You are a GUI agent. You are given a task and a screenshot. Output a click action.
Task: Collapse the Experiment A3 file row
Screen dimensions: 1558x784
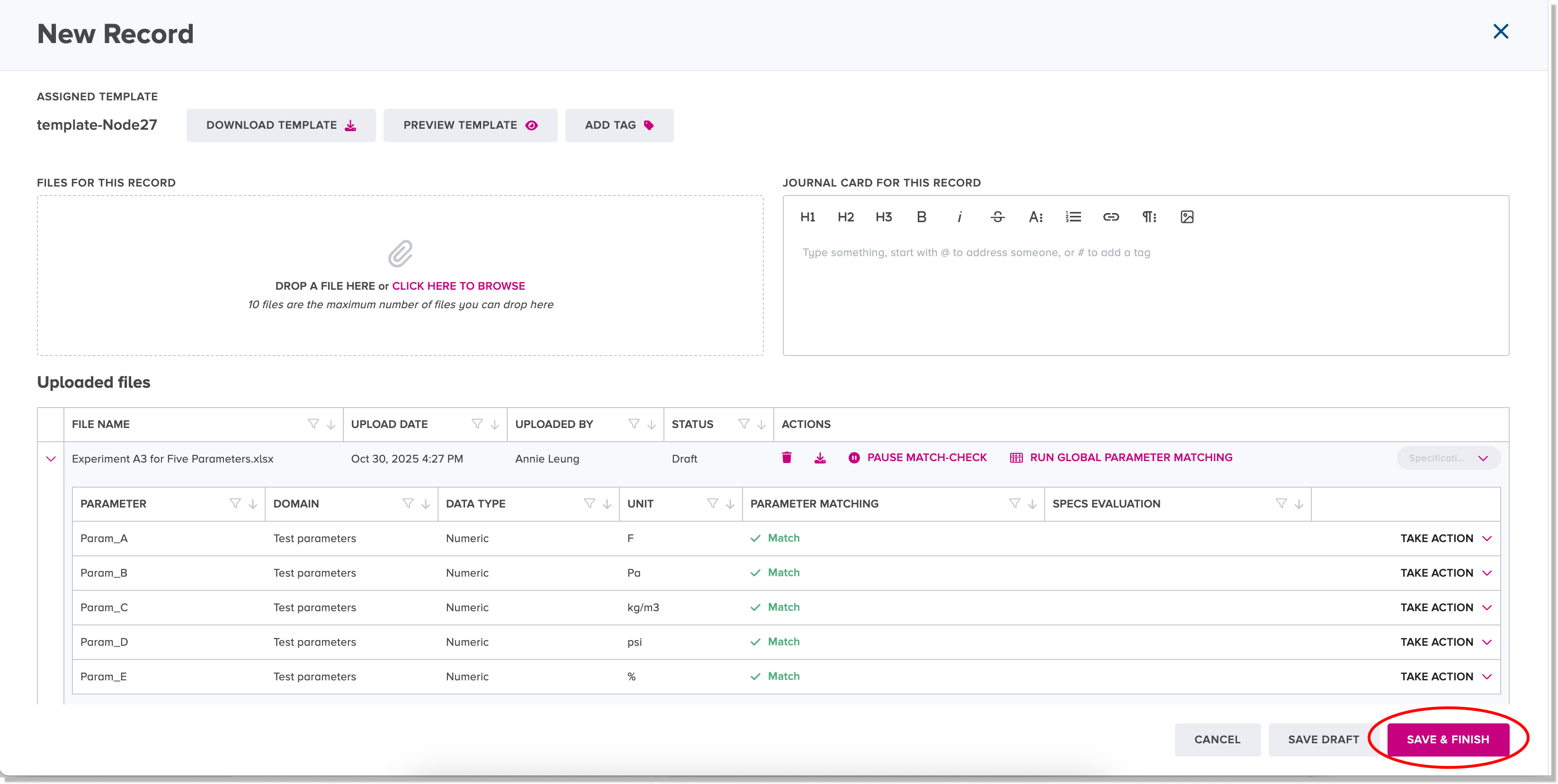(x=51, y=459)
